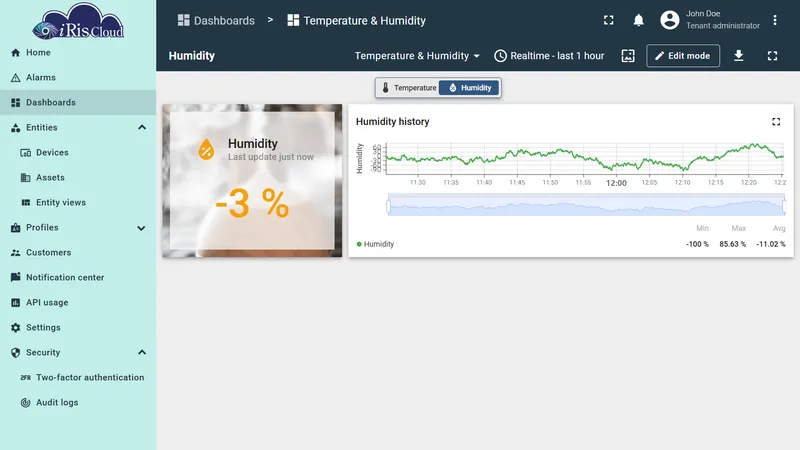Toggle Humidity series in chart legend

pos(375,244)
